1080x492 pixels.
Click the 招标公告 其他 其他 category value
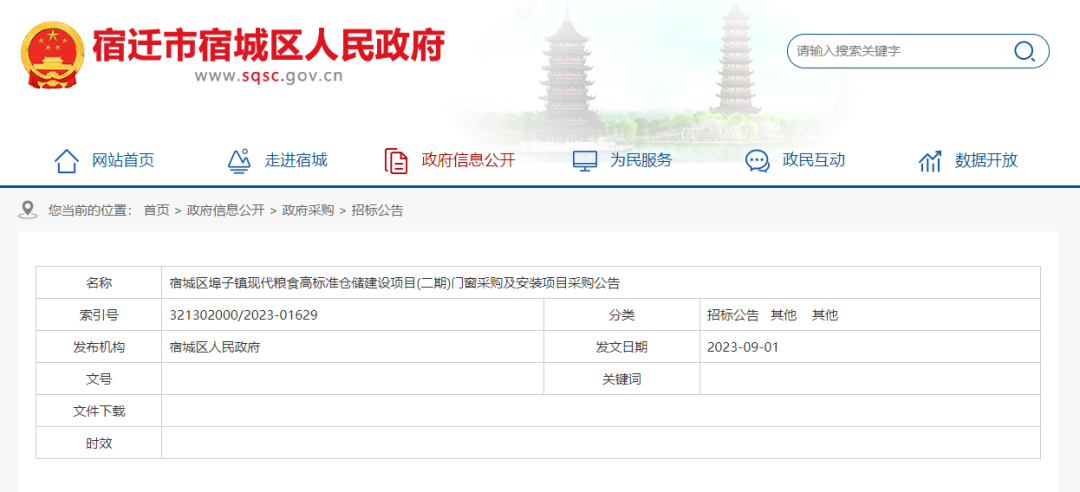coord(772,315)
